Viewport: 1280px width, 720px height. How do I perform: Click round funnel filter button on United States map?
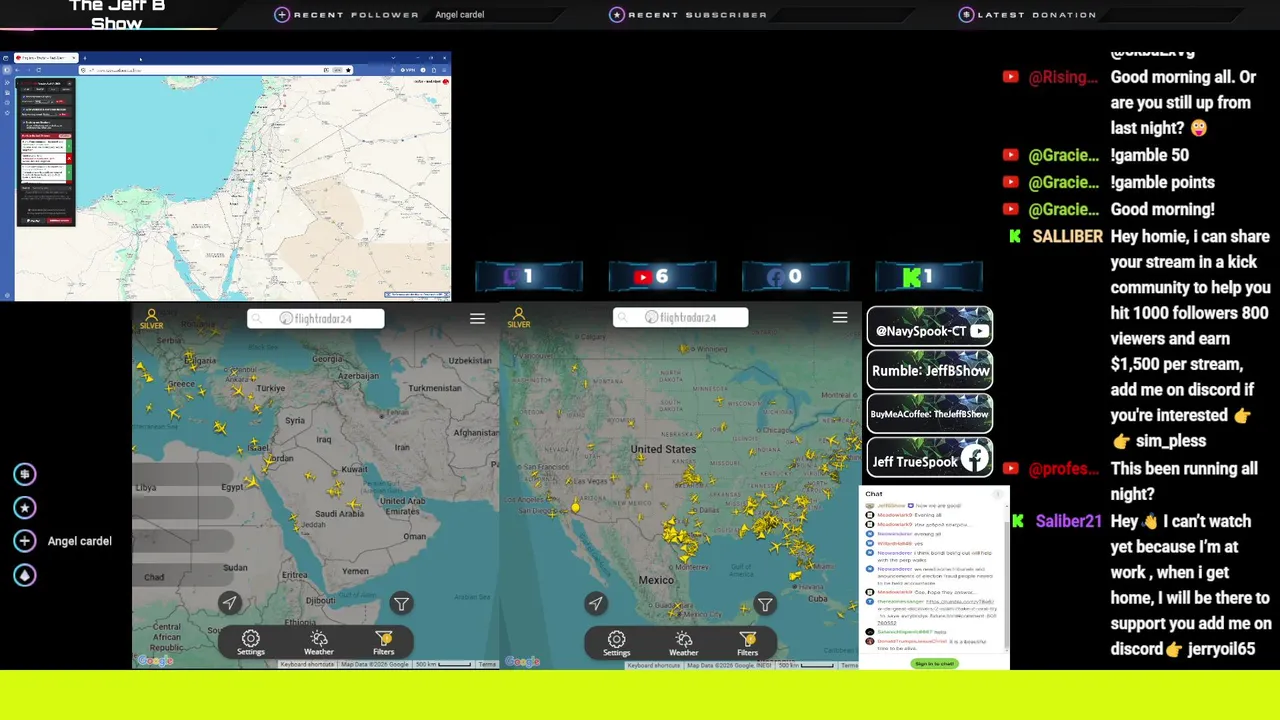click(x=765, y=604)
